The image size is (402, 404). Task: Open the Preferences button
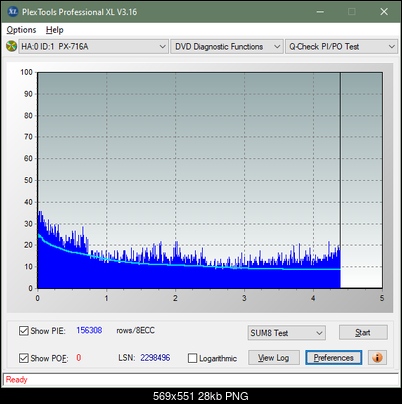coord(333,358)
